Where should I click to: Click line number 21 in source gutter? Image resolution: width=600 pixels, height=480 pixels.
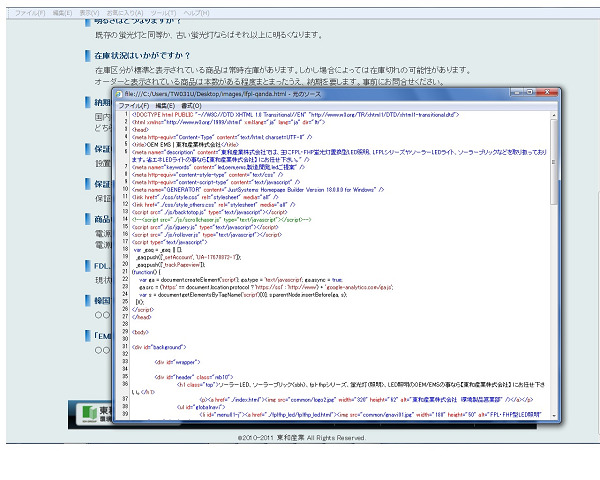pyautogui.click(x=125, y=271)
